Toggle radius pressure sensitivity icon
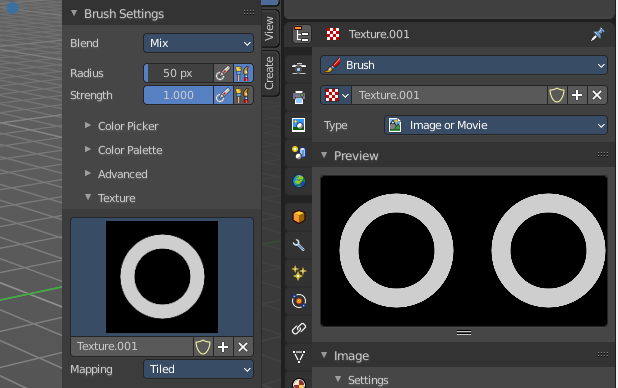This screenshot has height=388, width=618. (x=223, y=73)
